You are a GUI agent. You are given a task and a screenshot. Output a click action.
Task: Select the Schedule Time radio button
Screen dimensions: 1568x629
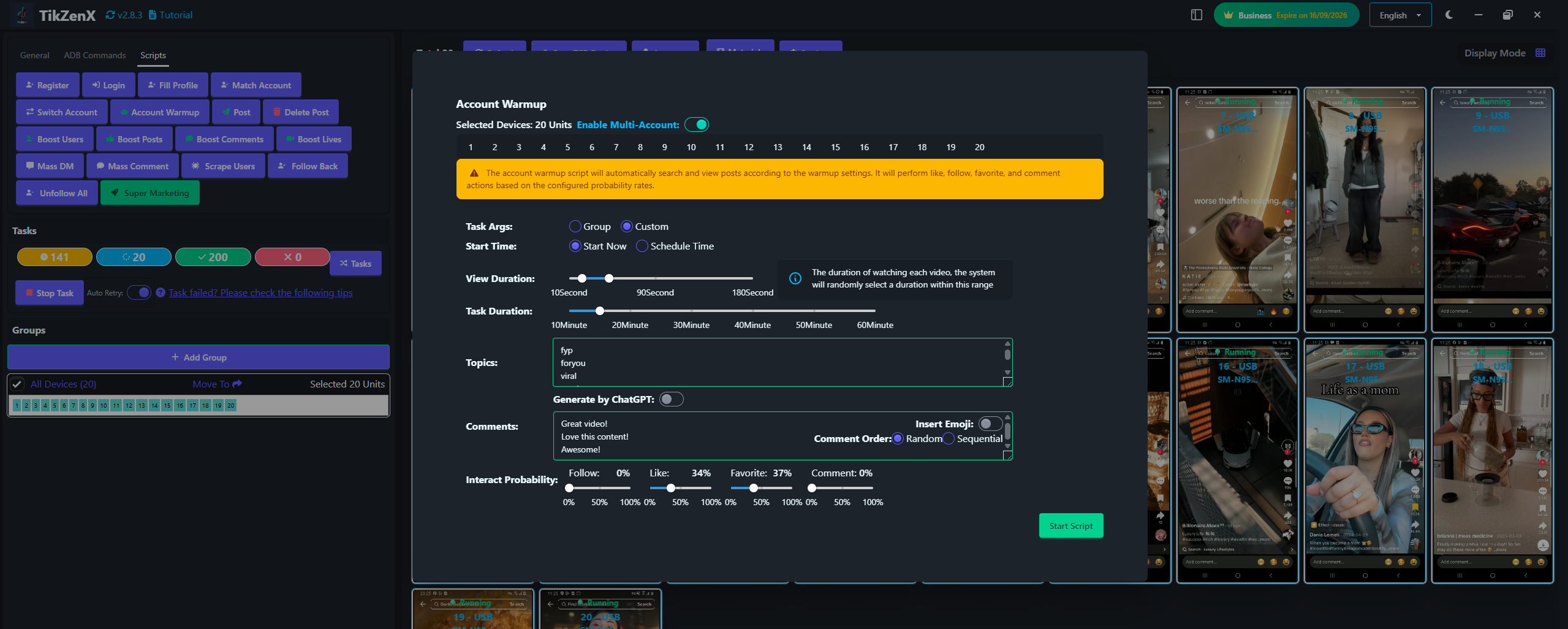[x=642, y=246]
